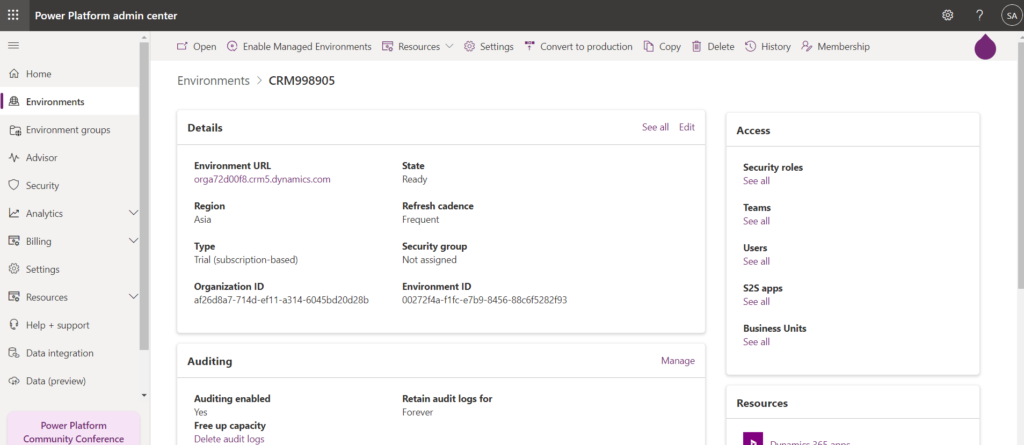
Task: Click the Delete trash icon in toolbar
Action: [697, 47]
